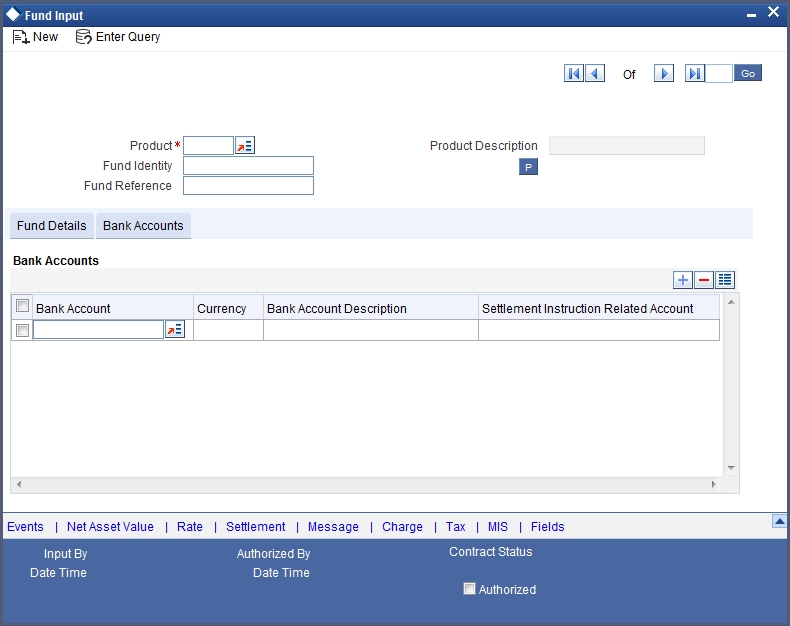Open single record view of table
Image resolution: width=790 pixels, height=626 pixels.
[x=725, y=280]
